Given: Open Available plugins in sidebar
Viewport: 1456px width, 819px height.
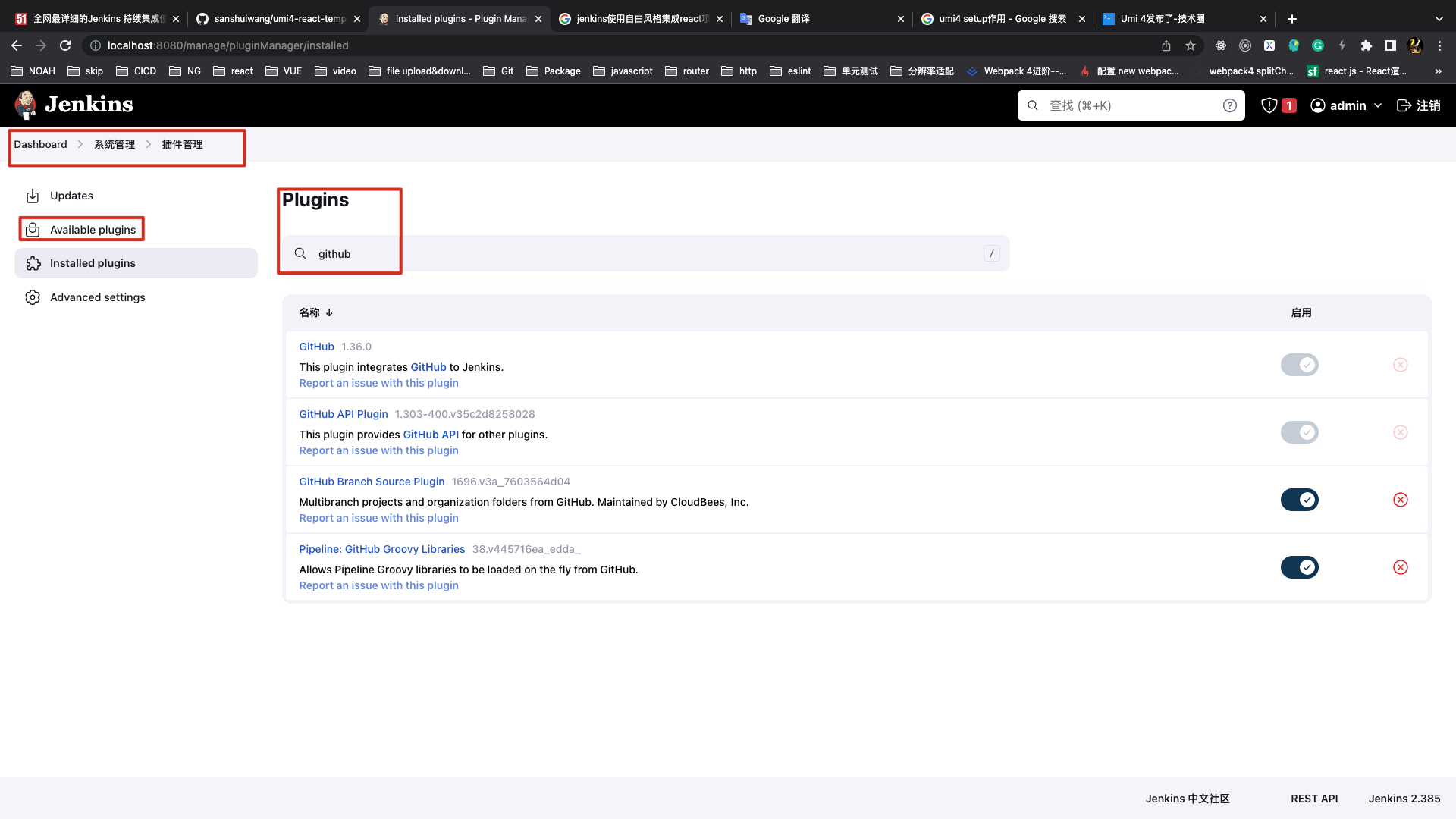Looking at the screenshot, I should coord(93,230).
